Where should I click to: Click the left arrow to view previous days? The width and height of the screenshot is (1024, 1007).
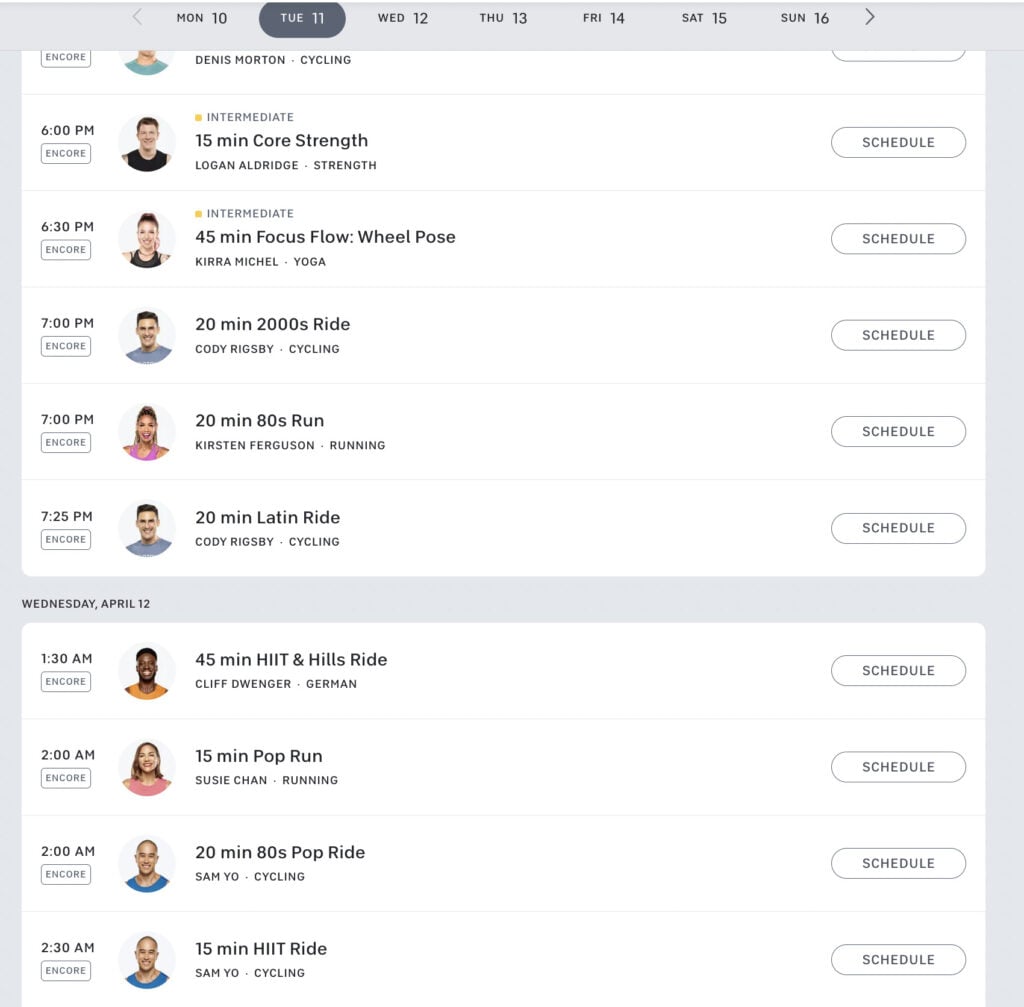point(136,16)
